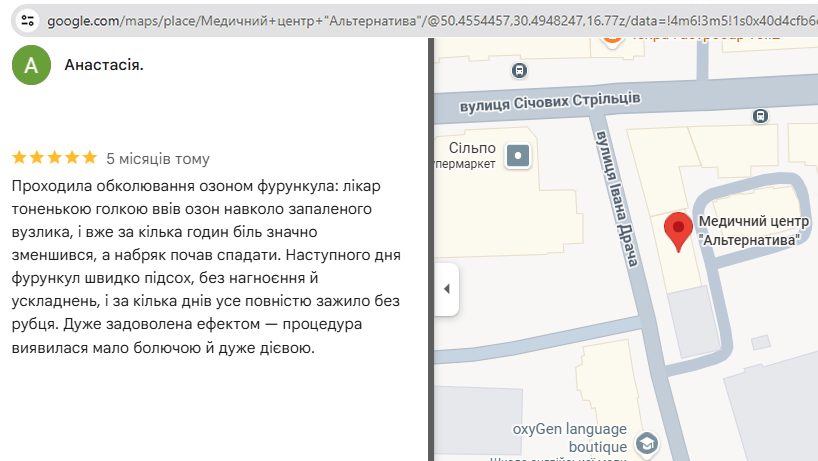Click the oxyGen language boutique label
Screen dimensions: 818x461
[x=570, y=437]
